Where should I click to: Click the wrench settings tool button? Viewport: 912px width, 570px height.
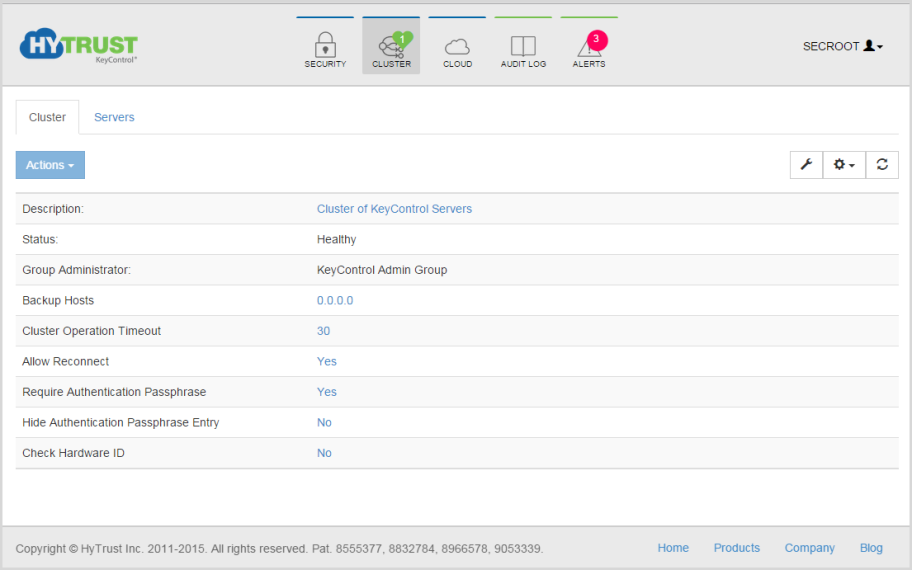[x=806, y=165]
